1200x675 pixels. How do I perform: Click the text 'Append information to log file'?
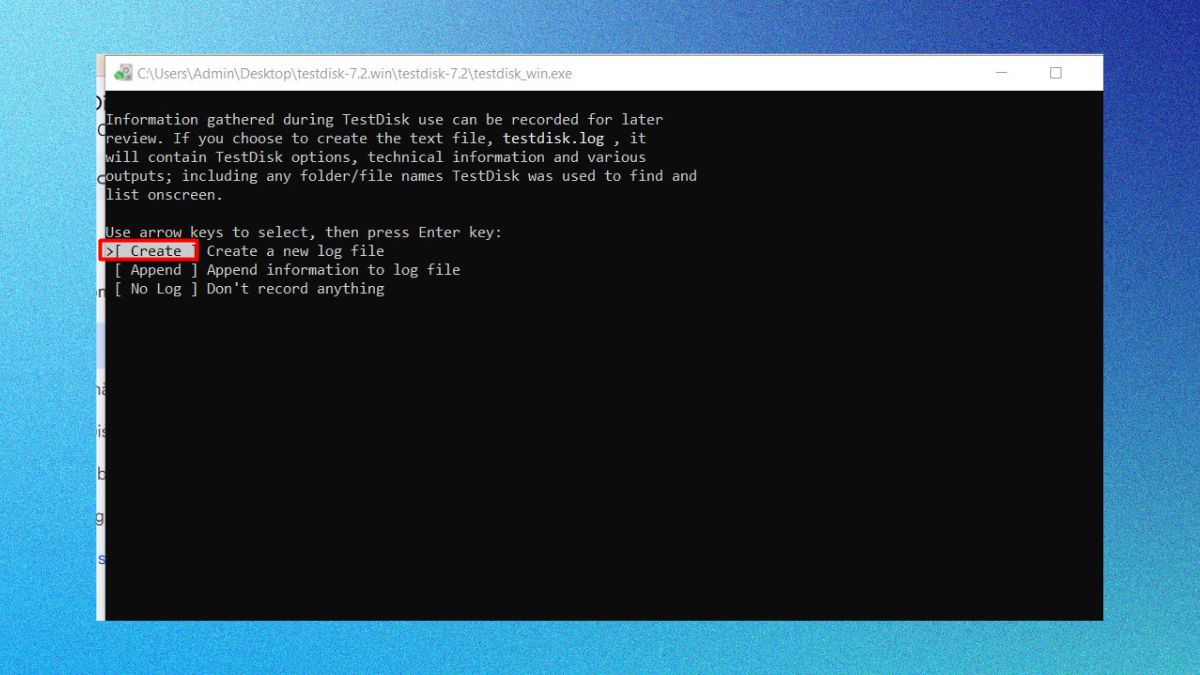(333, 270)
